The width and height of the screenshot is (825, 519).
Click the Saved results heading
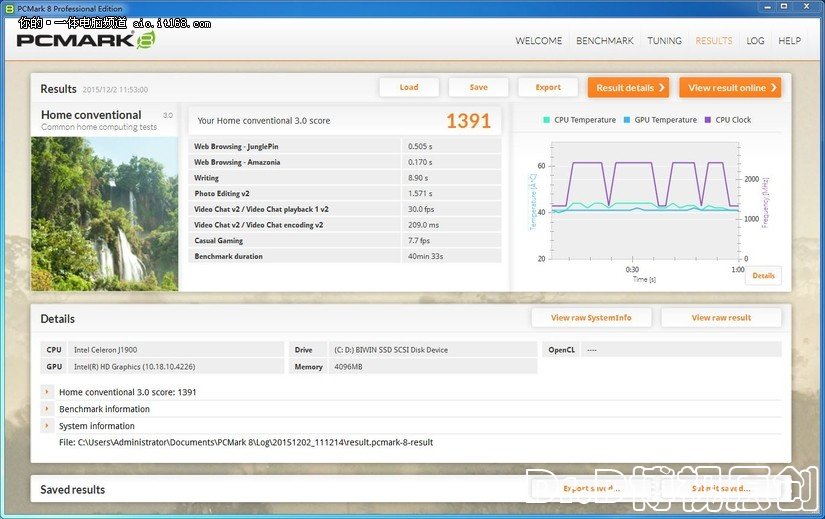73,490
